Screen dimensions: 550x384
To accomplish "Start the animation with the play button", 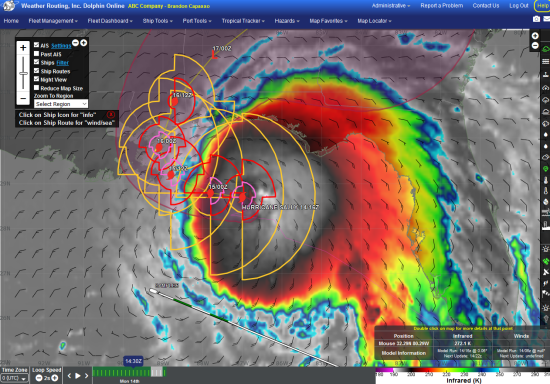I will (78, 376).
